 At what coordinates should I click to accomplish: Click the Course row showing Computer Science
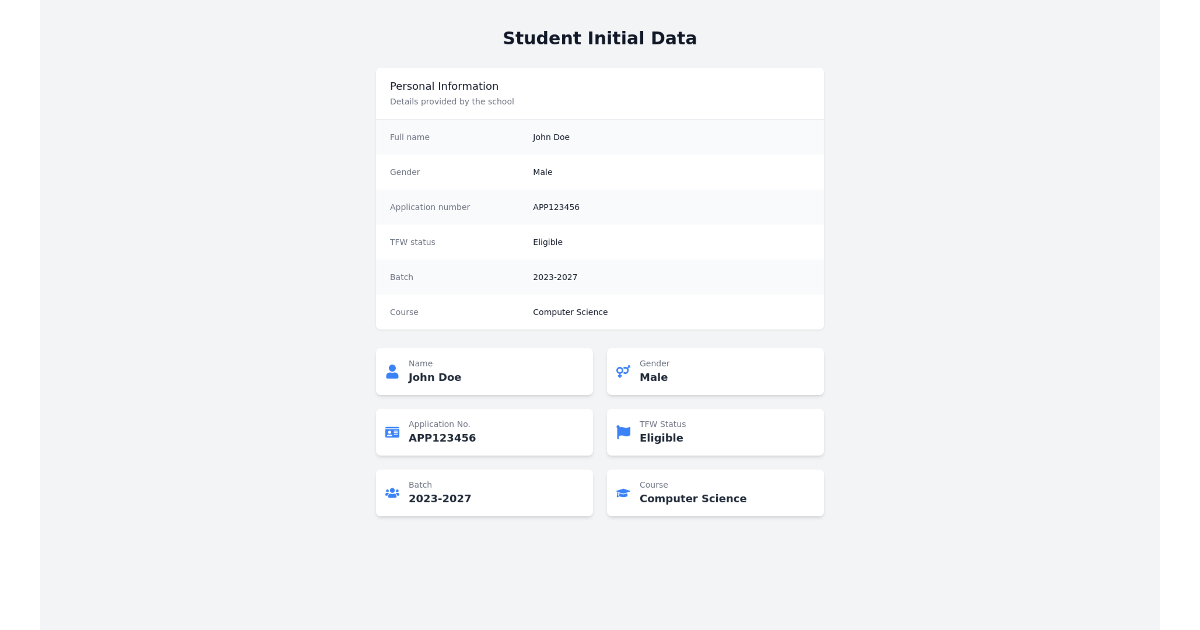(x=600, y=312)
